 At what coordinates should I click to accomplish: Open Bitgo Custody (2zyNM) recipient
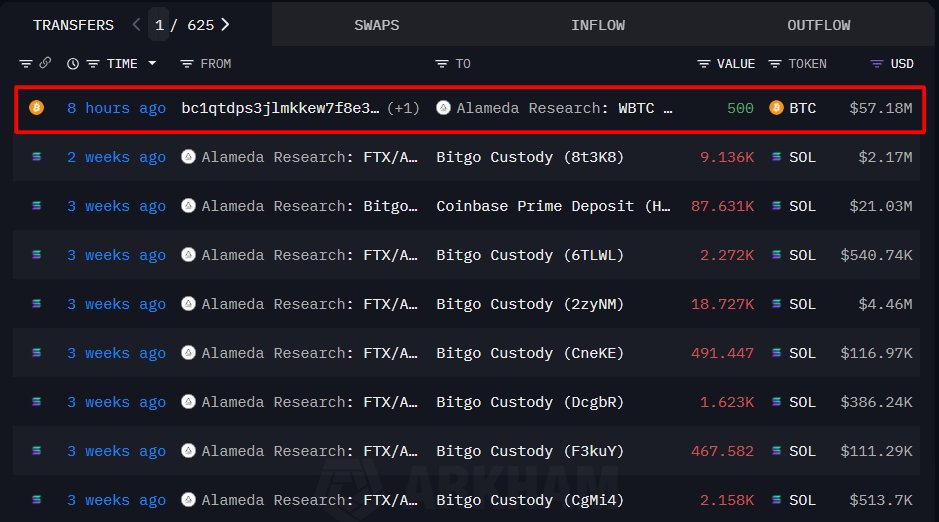tap(530, 305)
